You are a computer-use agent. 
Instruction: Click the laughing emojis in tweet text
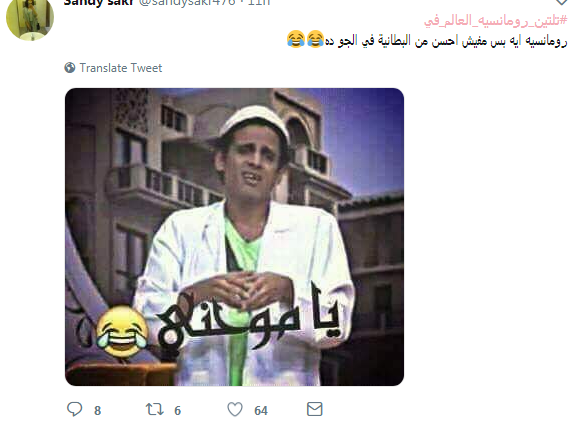pyautogui.click(x=305, y=39)
